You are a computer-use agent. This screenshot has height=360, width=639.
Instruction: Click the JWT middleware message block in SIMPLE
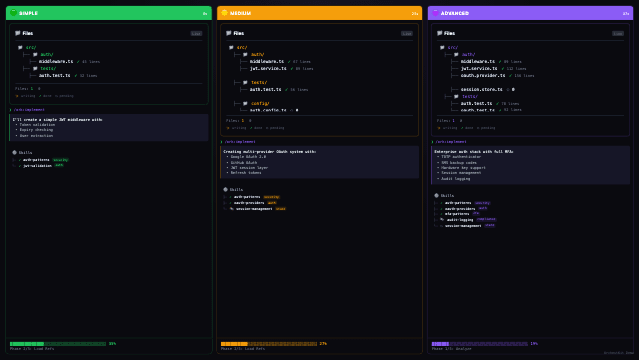[x=109, y=128]
